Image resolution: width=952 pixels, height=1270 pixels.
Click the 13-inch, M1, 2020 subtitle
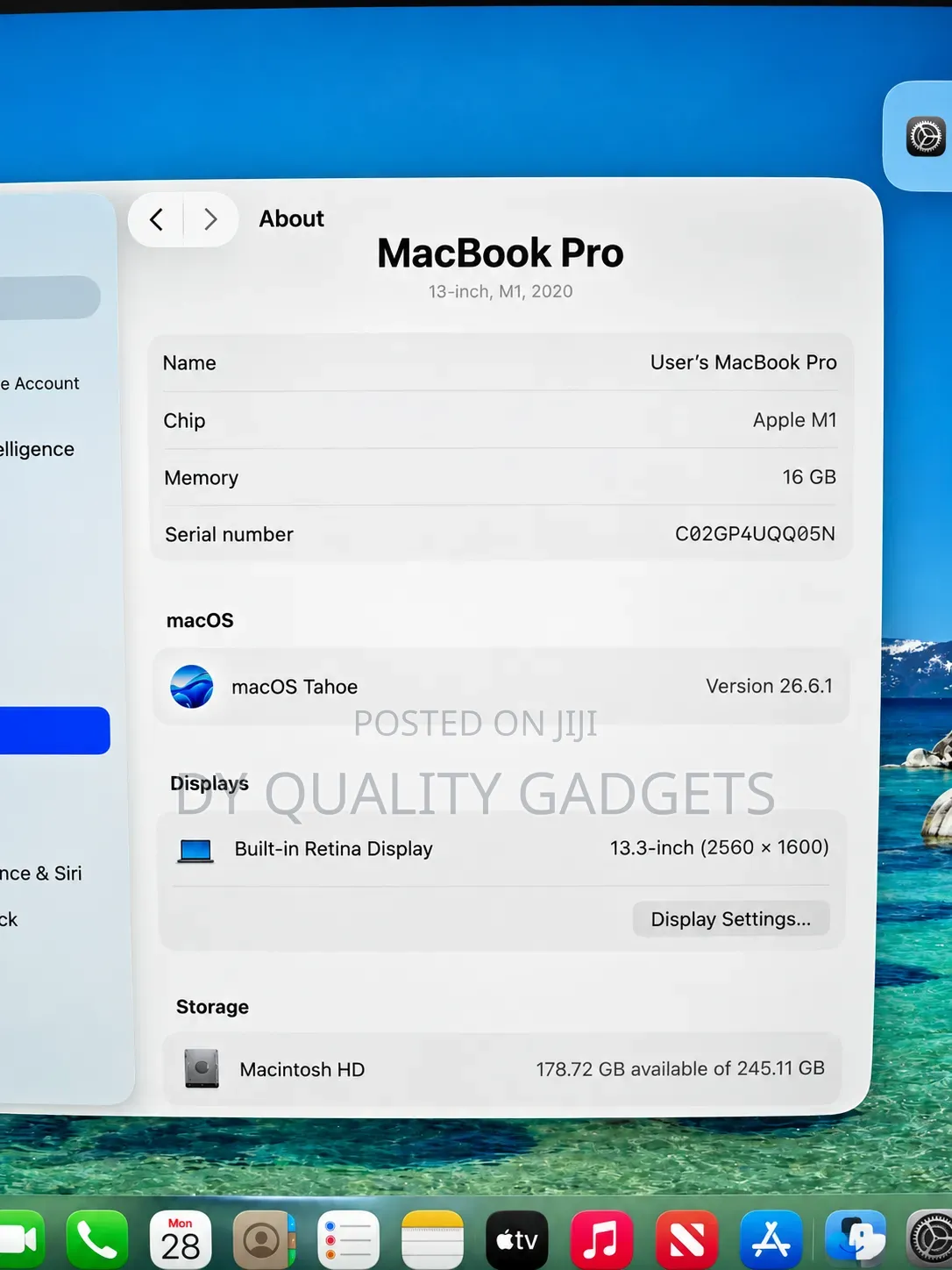501,291
